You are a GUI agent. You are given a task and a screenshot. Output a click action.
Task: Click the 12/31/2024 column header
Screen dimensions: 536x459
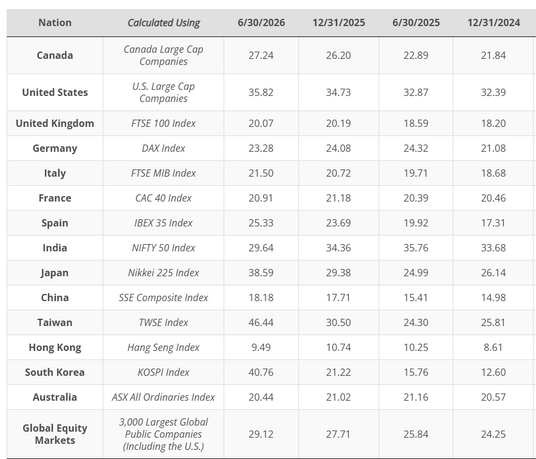(493, 23)
